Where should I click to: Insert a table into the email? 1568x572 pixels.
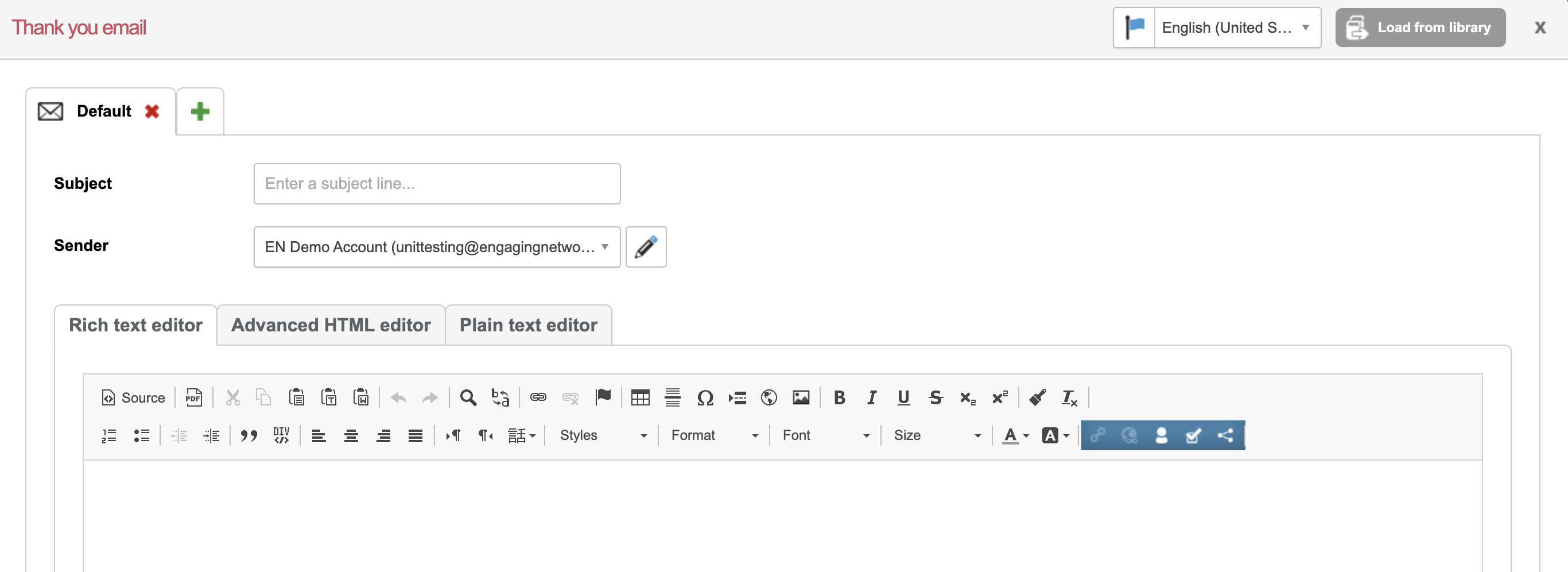tap(640, 398)
